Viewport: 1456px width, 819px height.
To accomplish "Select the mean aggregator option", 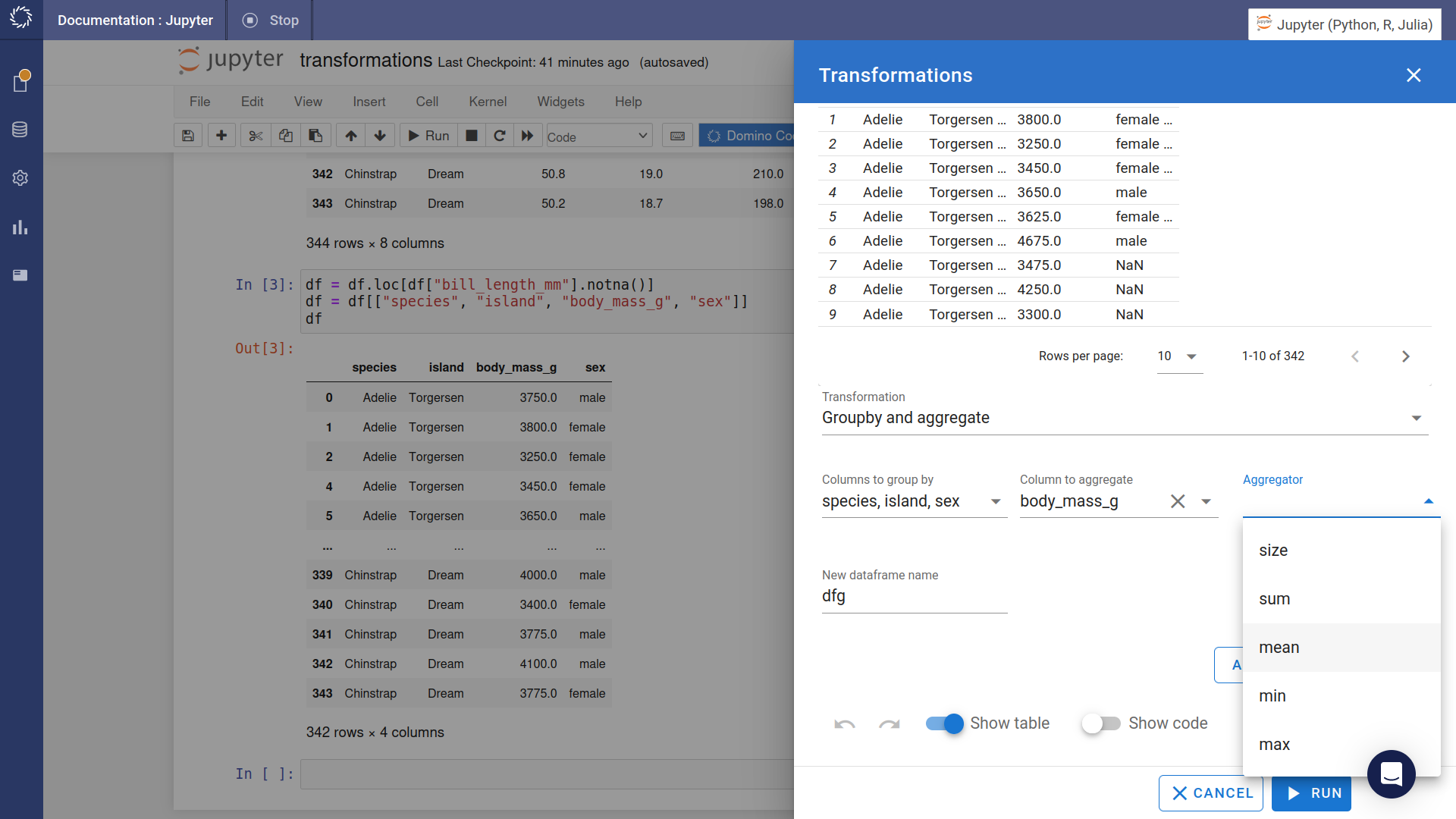I will coord(1278,647).
